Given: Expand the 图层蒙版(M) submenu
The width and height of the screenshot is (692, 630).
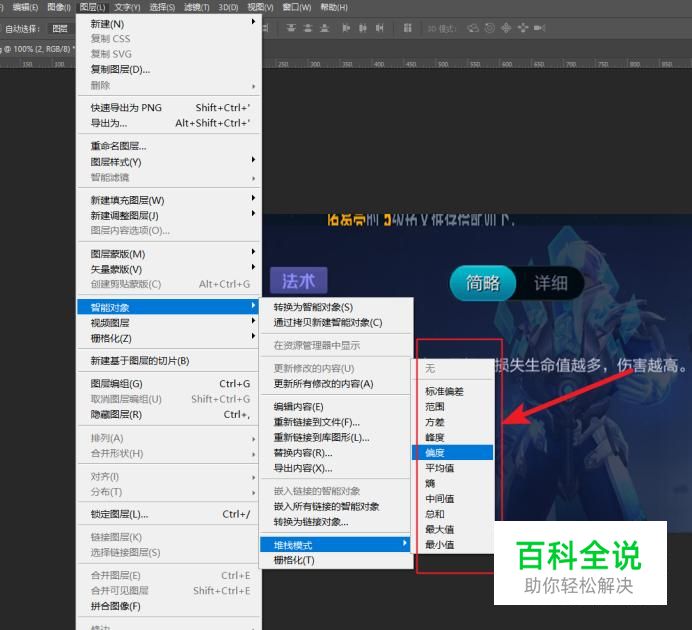Looking at the screenshot, I should (168, 254).
